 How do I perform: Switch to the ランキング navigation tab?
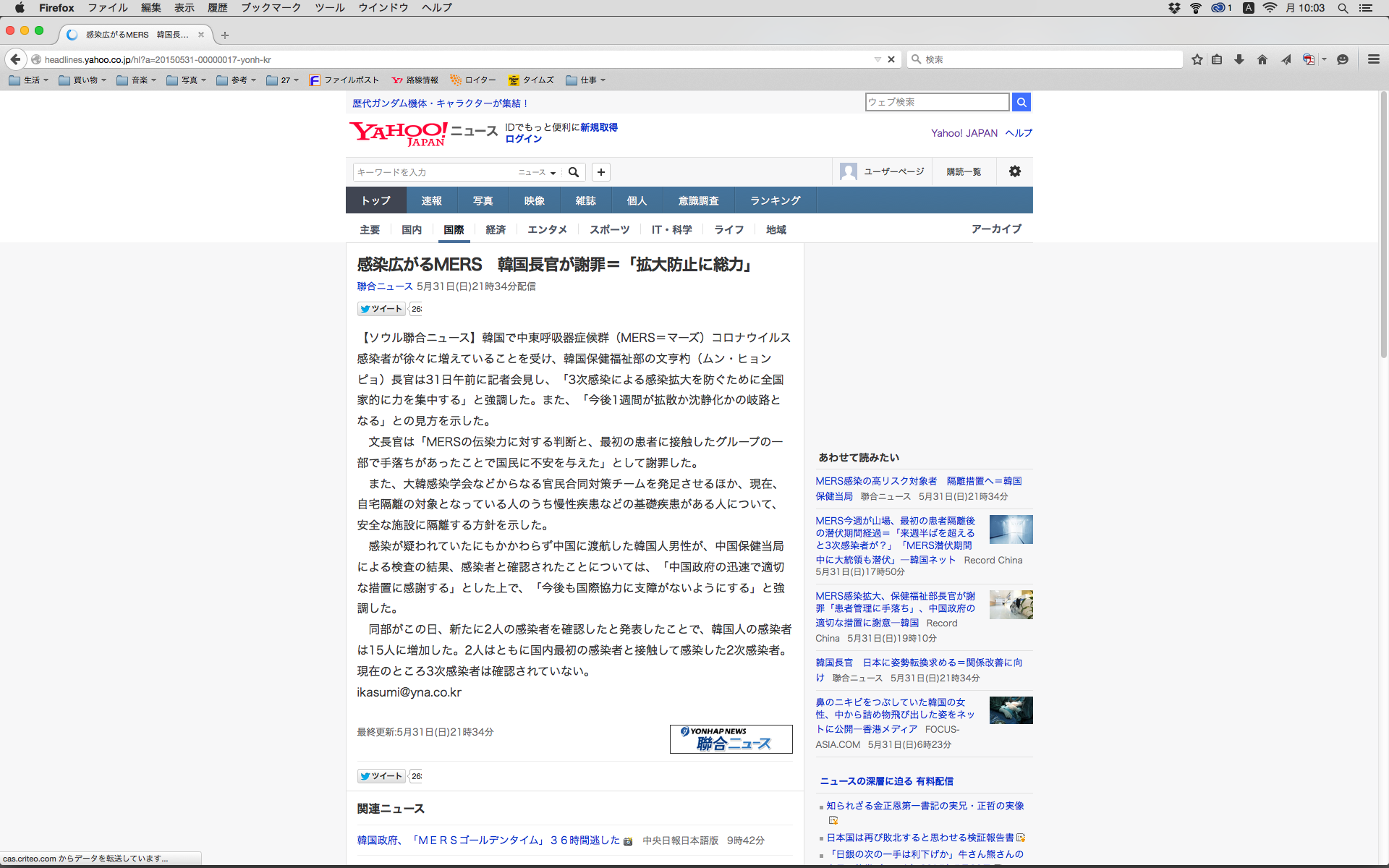(775, 200)
